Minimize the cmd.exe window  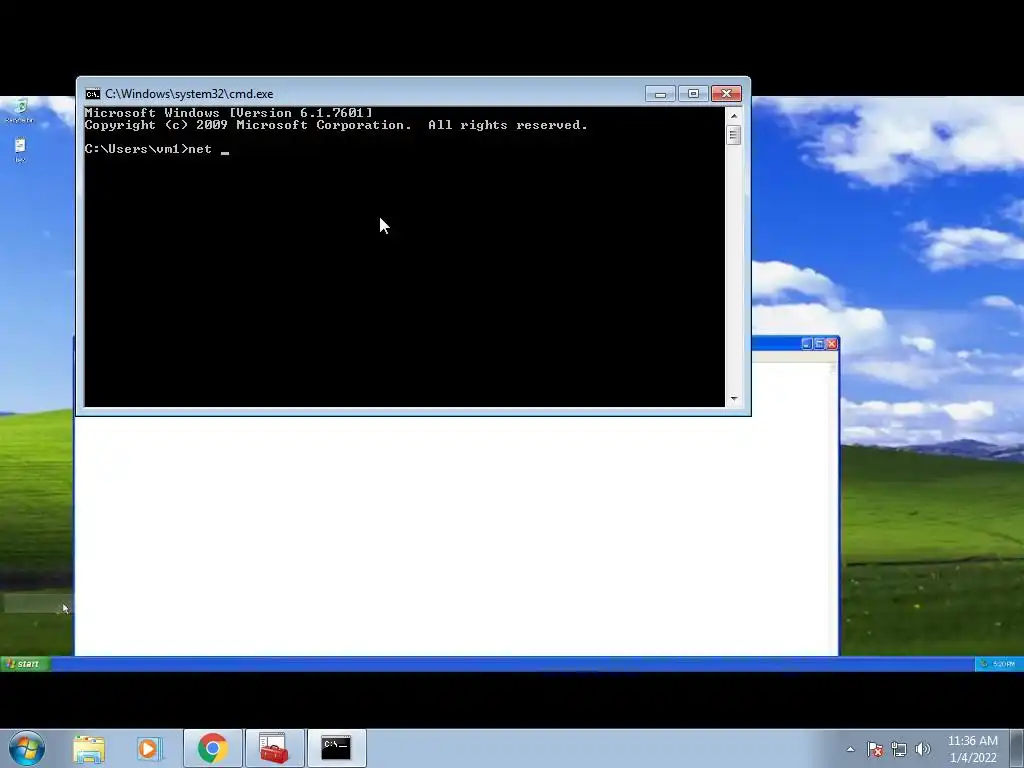[660, 94]
